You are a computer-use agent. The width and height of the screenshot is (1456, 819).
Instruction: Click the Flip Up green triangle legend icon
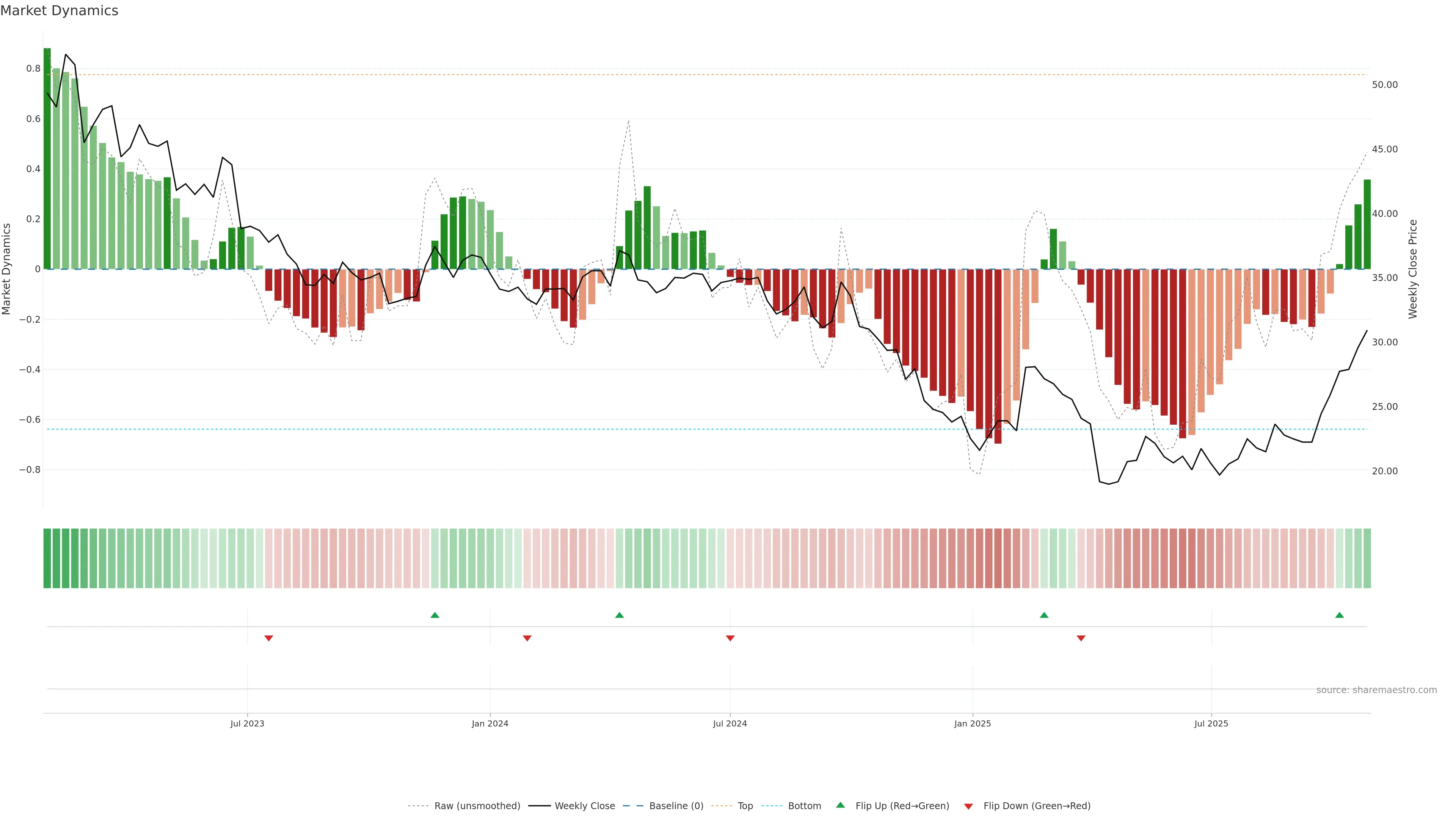tap(841, 805)
